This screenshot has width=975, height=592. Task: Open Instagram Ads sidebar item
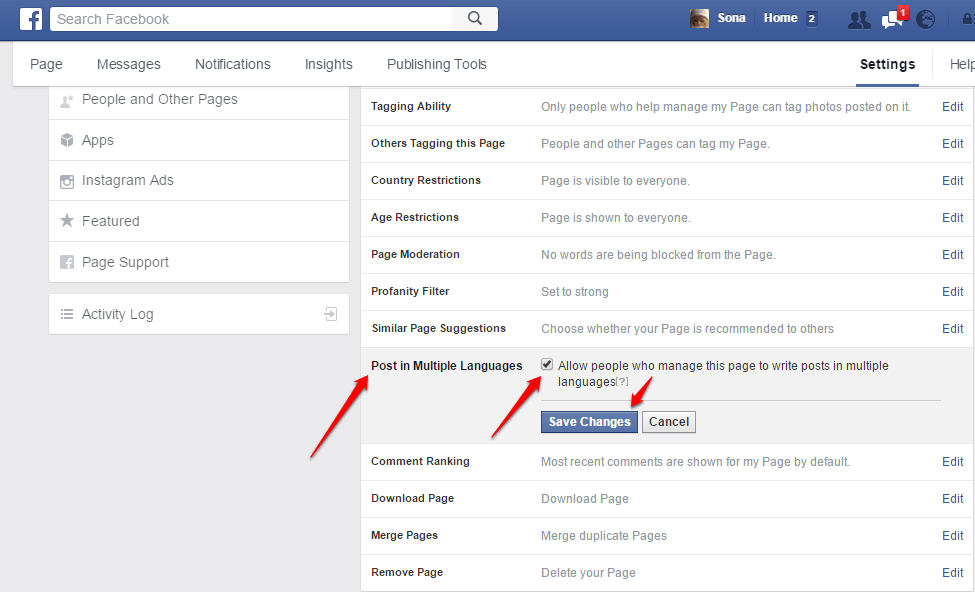click(199, 181)
